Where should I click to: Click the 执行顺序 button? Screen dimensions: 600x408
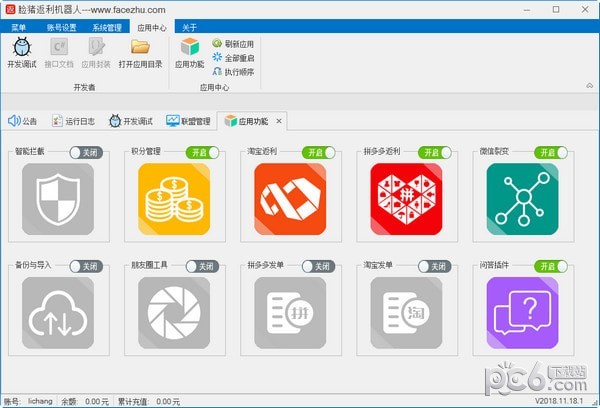[232, 72]
